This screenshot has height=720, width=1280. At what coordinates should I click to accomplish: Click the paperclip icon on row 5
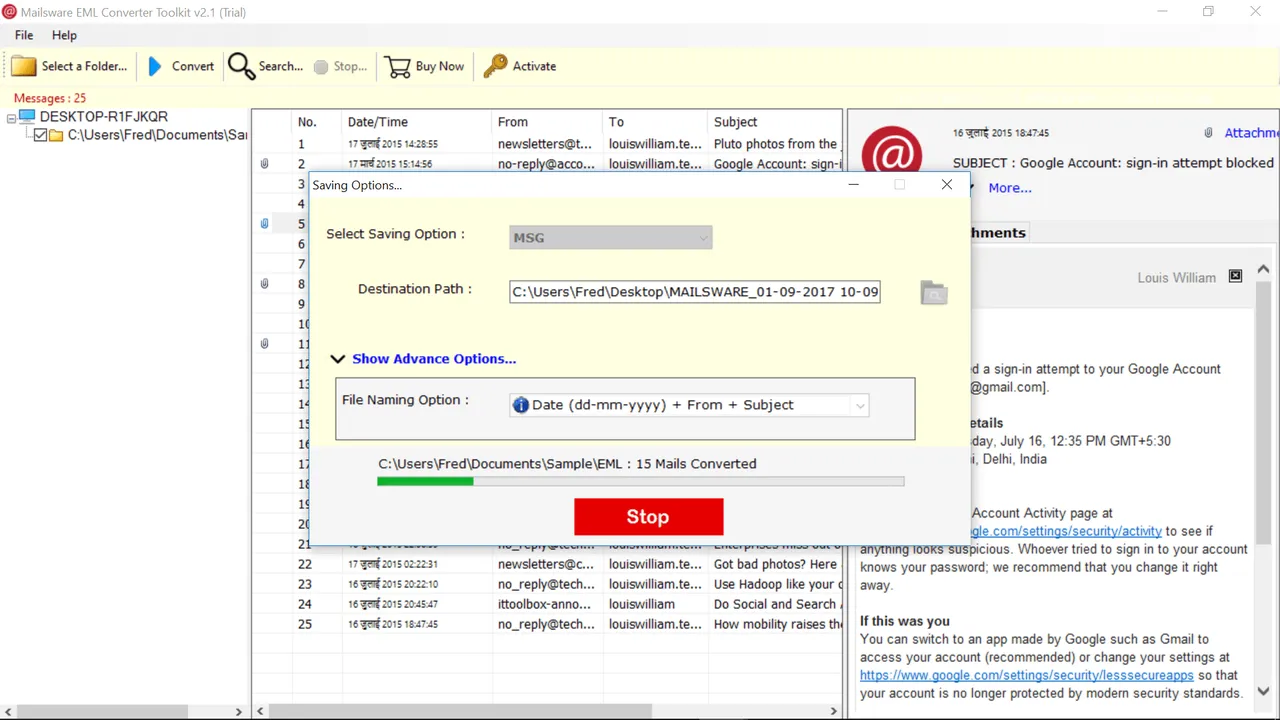264,224
